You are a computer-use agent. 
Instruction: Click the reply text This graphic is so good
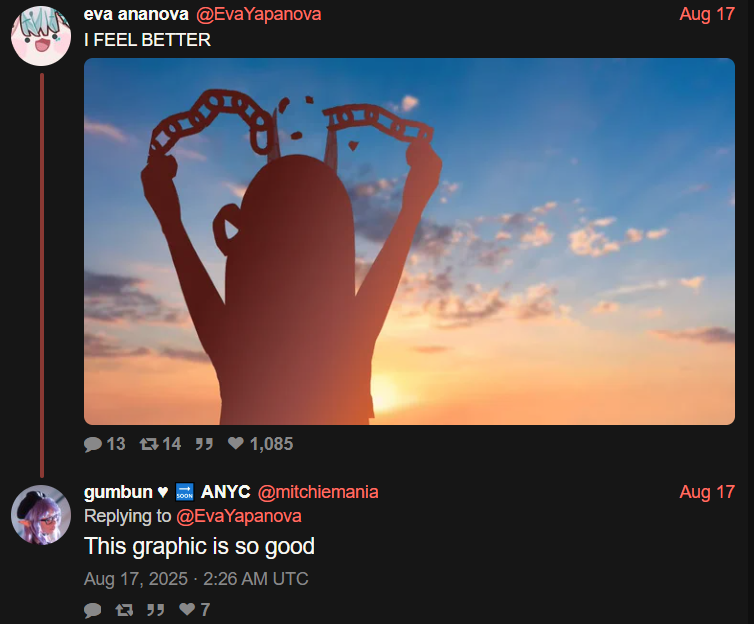[200, 547]
